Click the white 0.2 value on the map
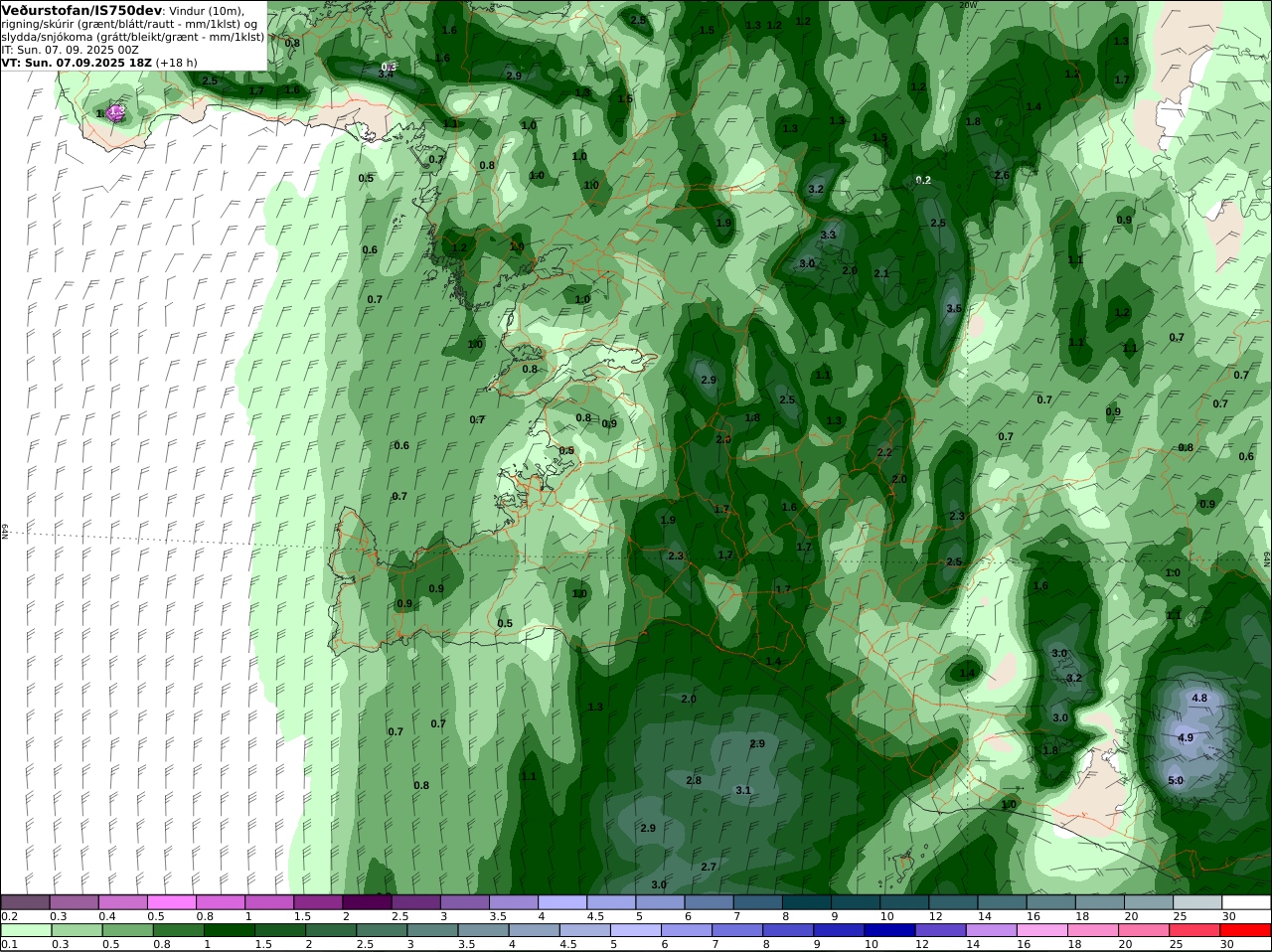This screenshot has width=1272, height=952. click(x=923, y=180)
